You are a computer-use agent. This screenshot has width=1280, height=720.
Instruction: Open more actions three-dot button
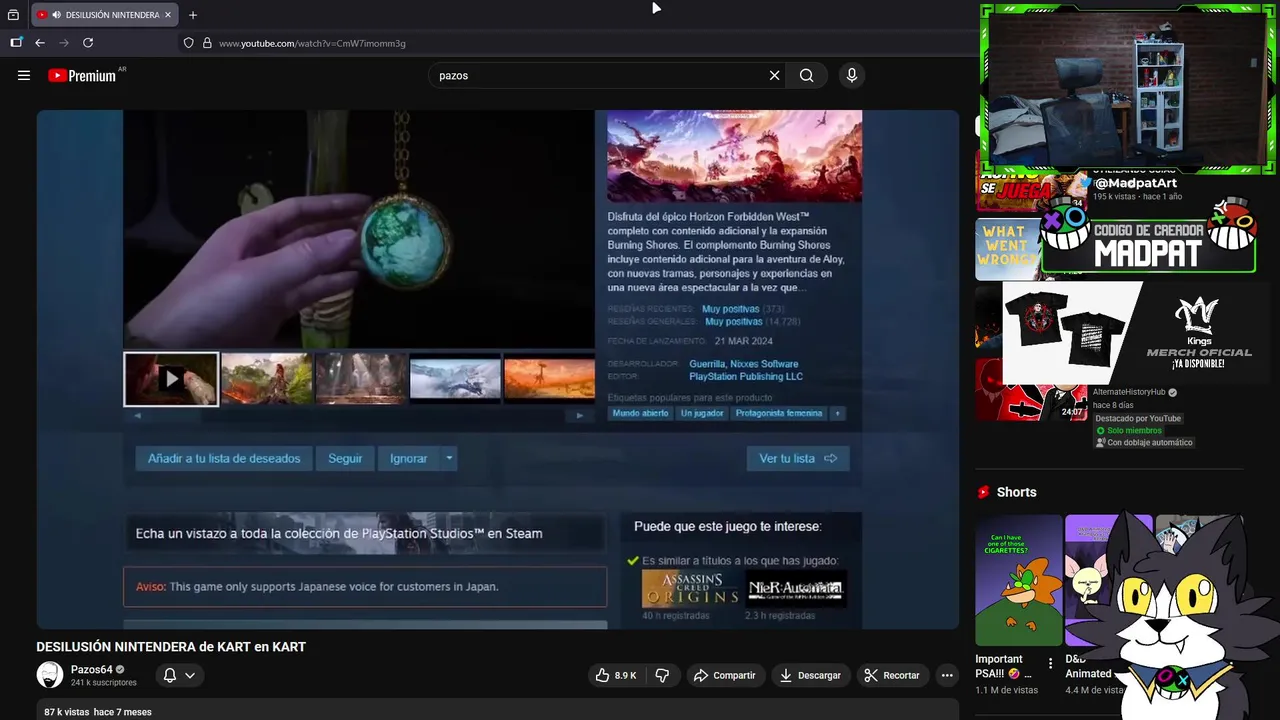pos(947,676)
